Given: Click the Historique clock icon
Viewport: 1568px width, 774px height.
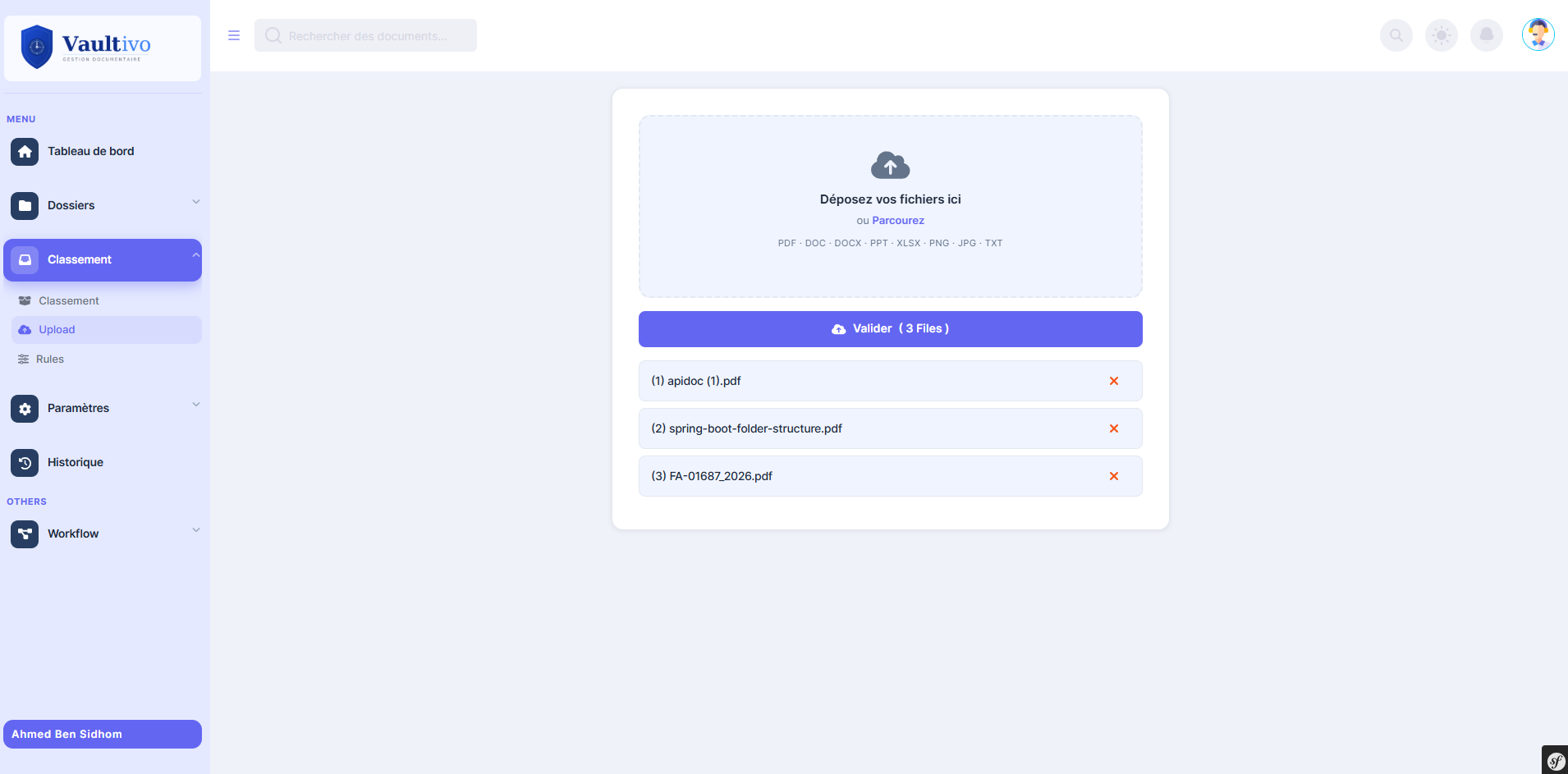Looking at the screenshot, I should 25,463.
